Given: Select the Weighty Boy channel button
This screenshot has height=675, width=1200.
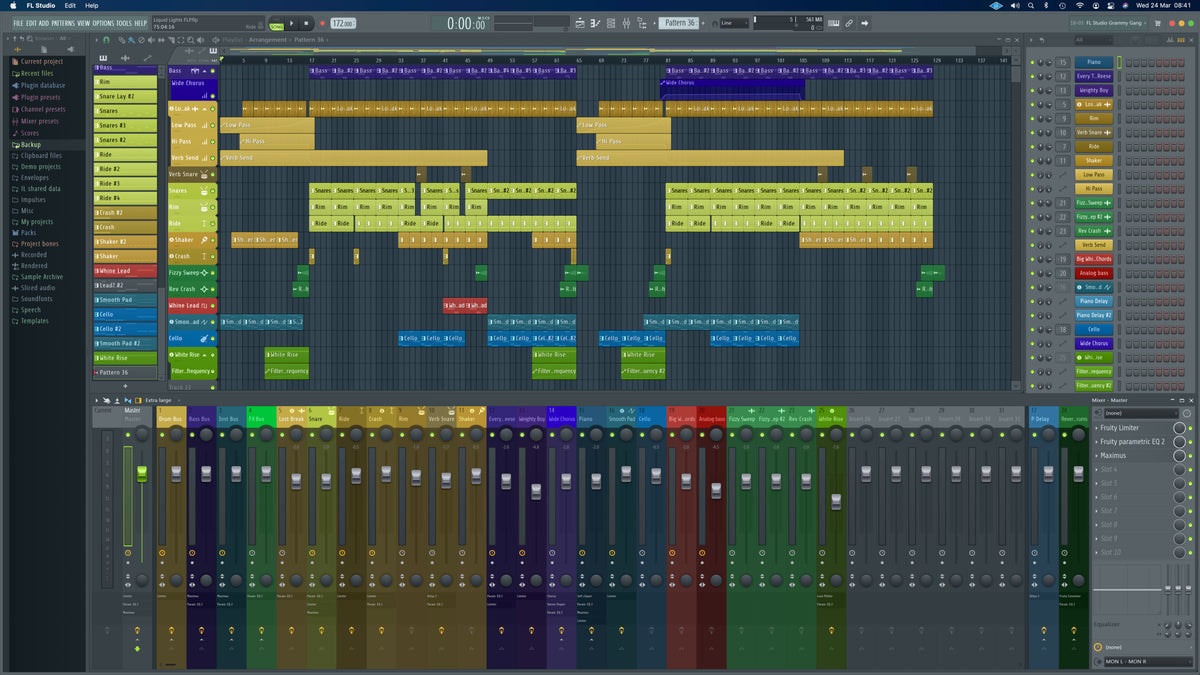Looking at the screenshot, I should [1093, 90].
